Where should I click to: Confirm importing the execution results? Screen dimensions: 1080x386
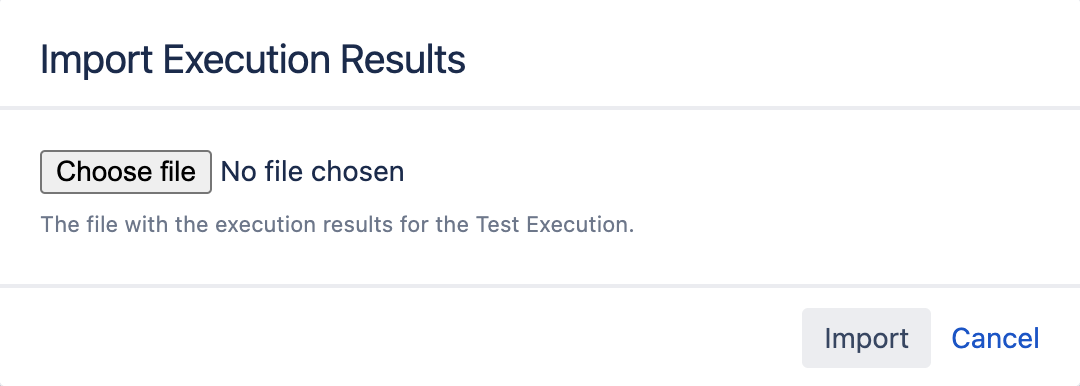click(x=866, y=338)
